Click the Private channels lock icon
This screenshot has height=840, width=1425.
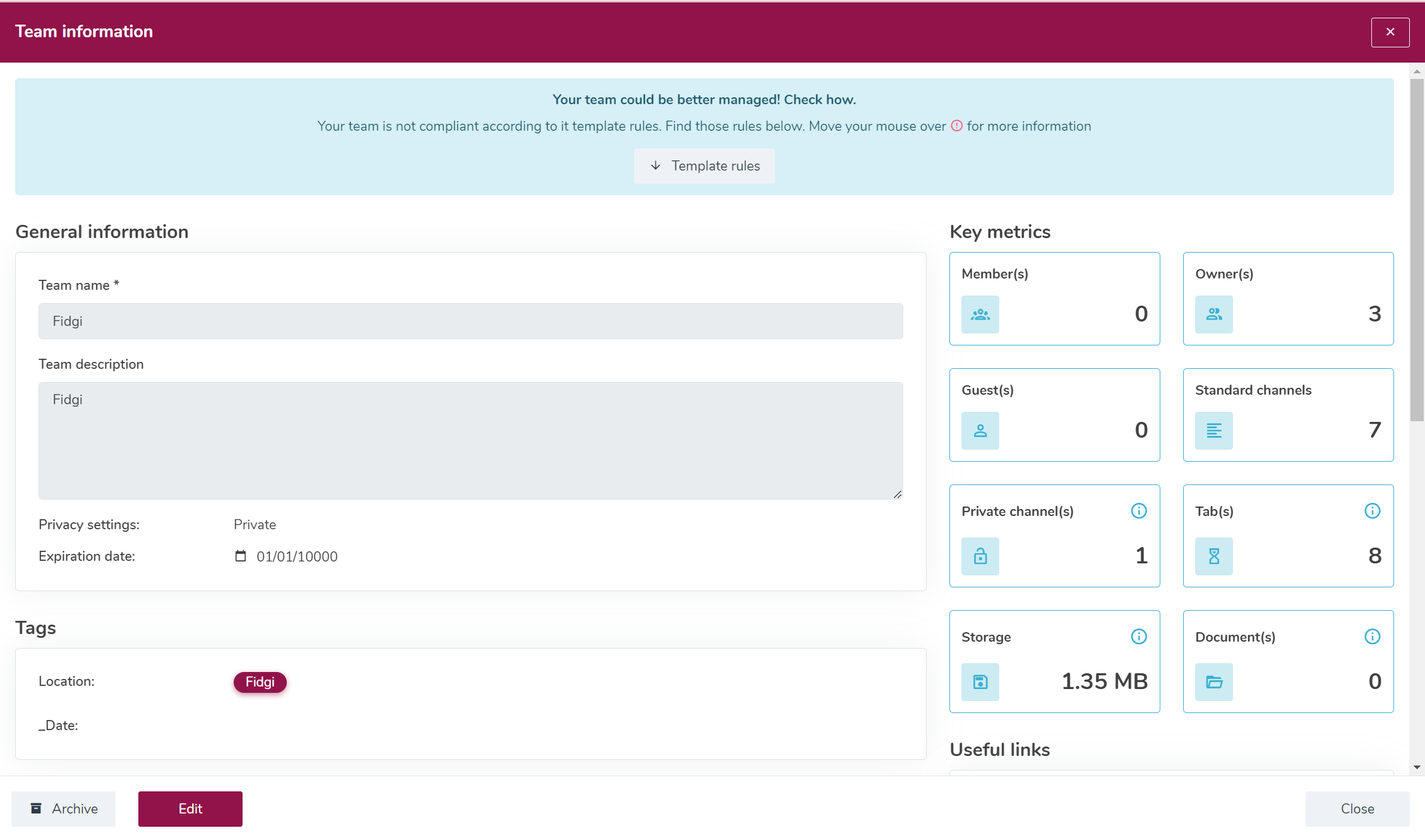pyautogui.click(x=980, y=556)
